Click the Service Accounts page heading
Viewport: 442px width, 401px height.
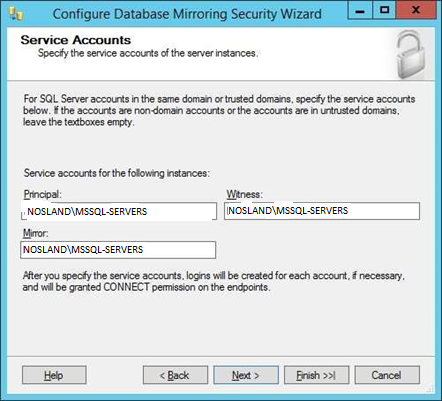76,40
